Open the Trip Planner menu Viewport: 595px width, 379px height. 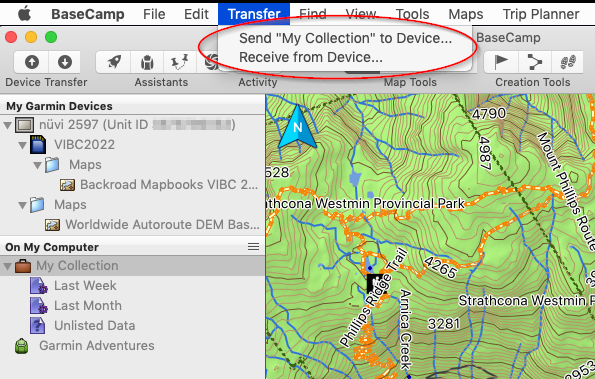tap(541, 14)
